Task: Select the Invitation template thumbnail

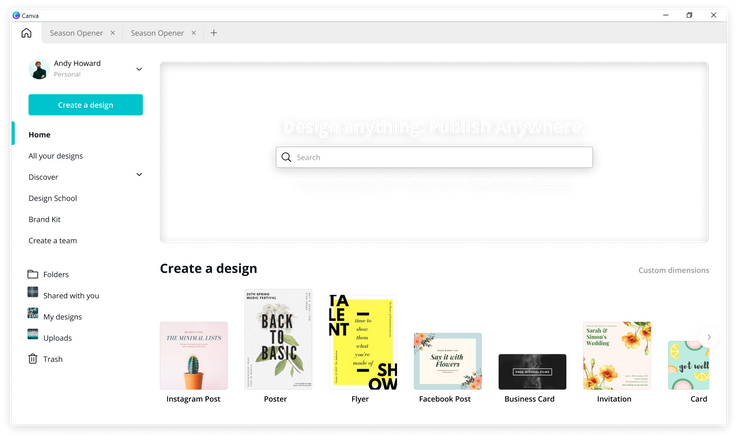Action: click(617, 356)
